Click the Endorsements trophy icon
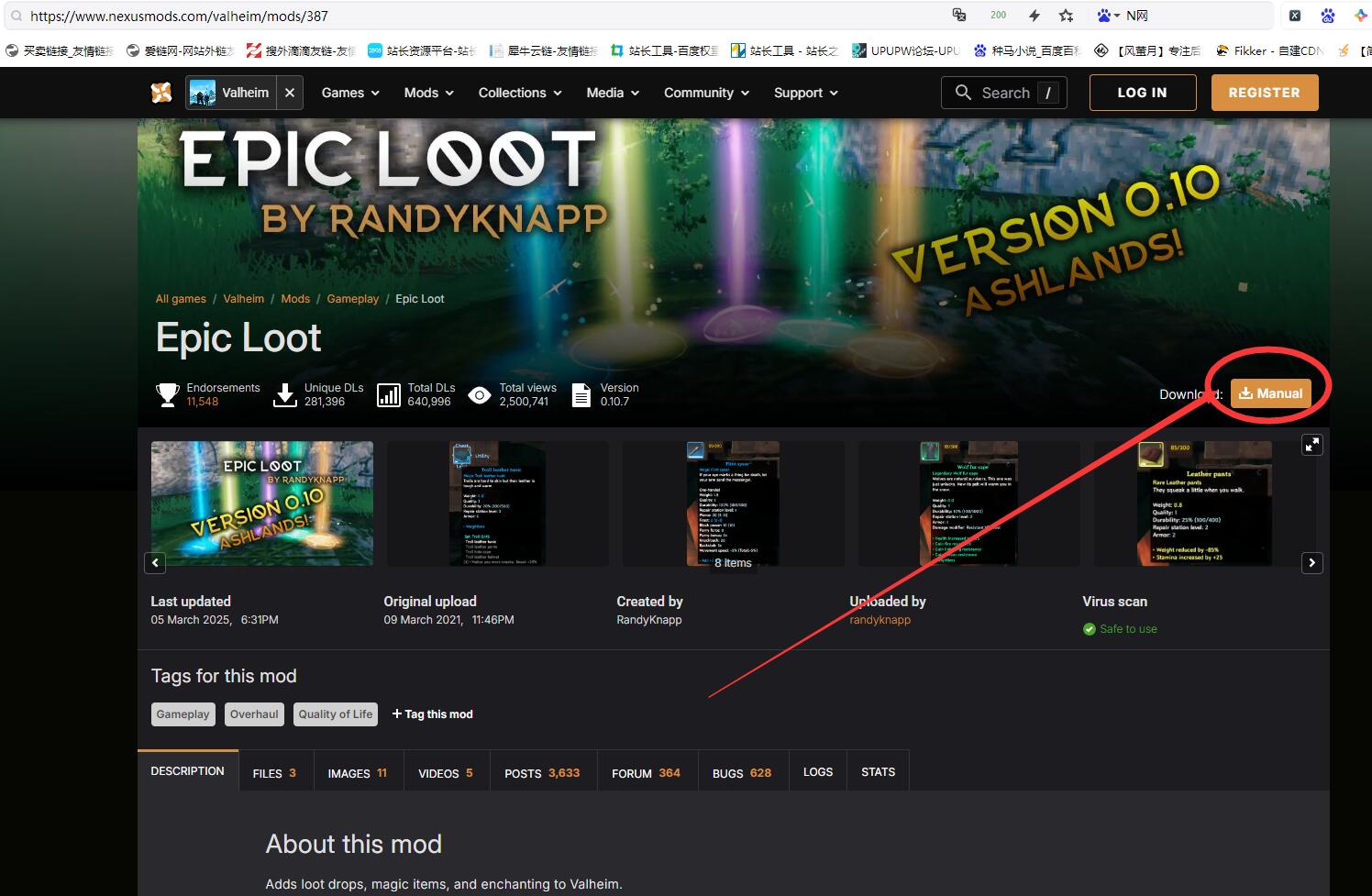The height and width of the screenshot is (896, 1372). pos(168,395)
